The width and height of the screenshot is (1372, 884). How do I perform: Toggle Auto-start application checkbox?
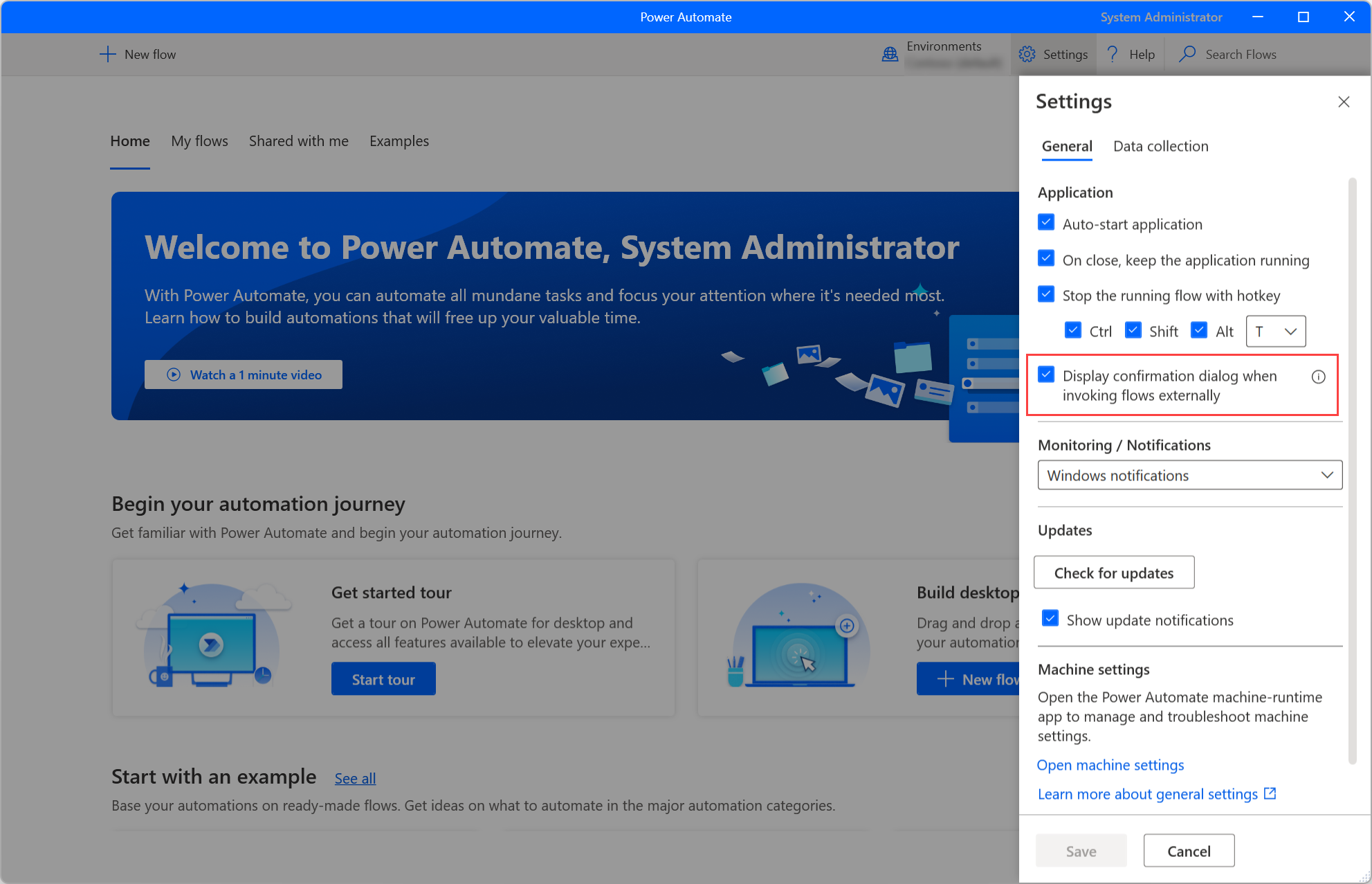[1047, 224]
